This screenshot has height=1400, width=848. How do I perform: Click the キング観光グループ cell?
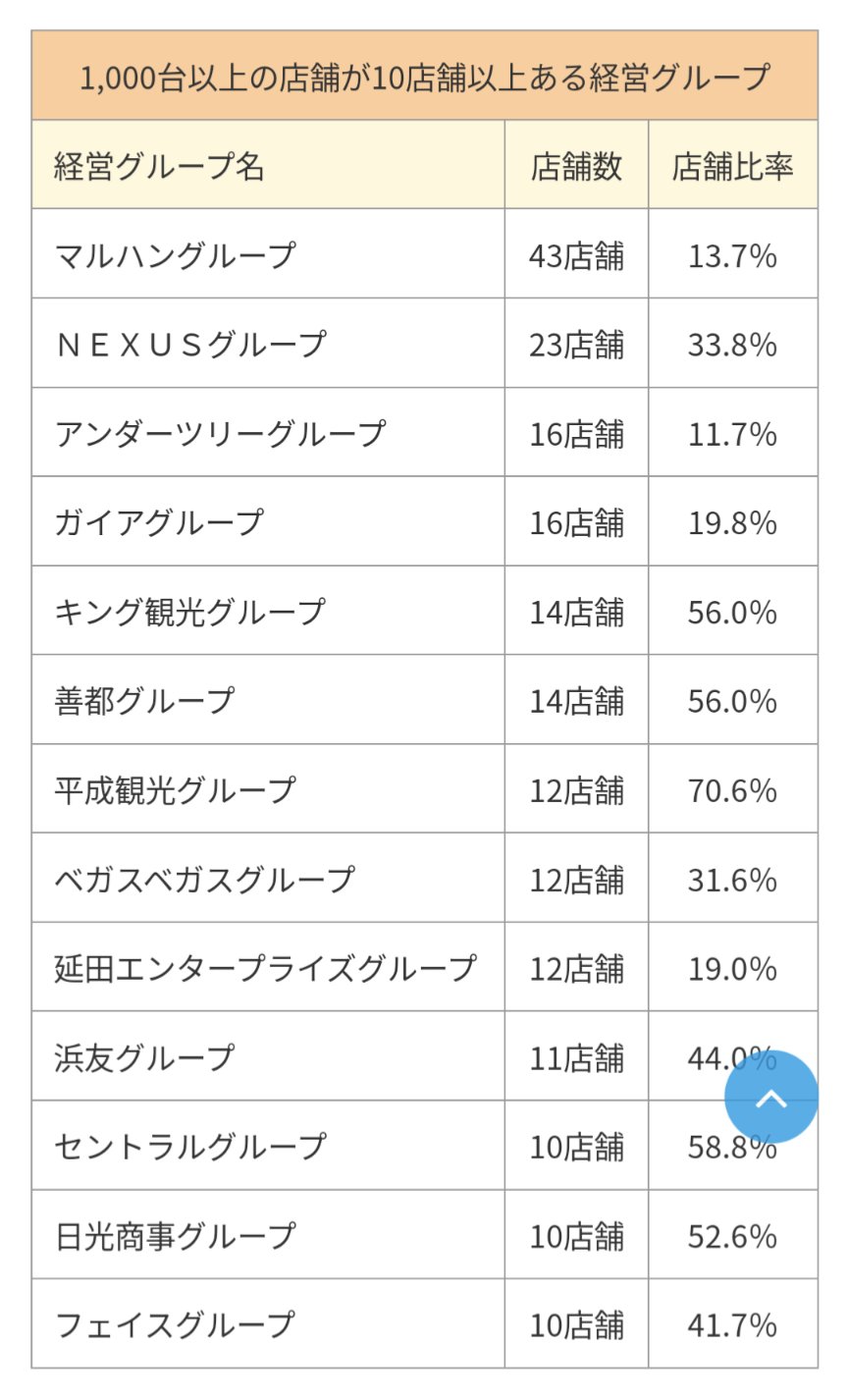pyautogui.click(x=268, y=611)
